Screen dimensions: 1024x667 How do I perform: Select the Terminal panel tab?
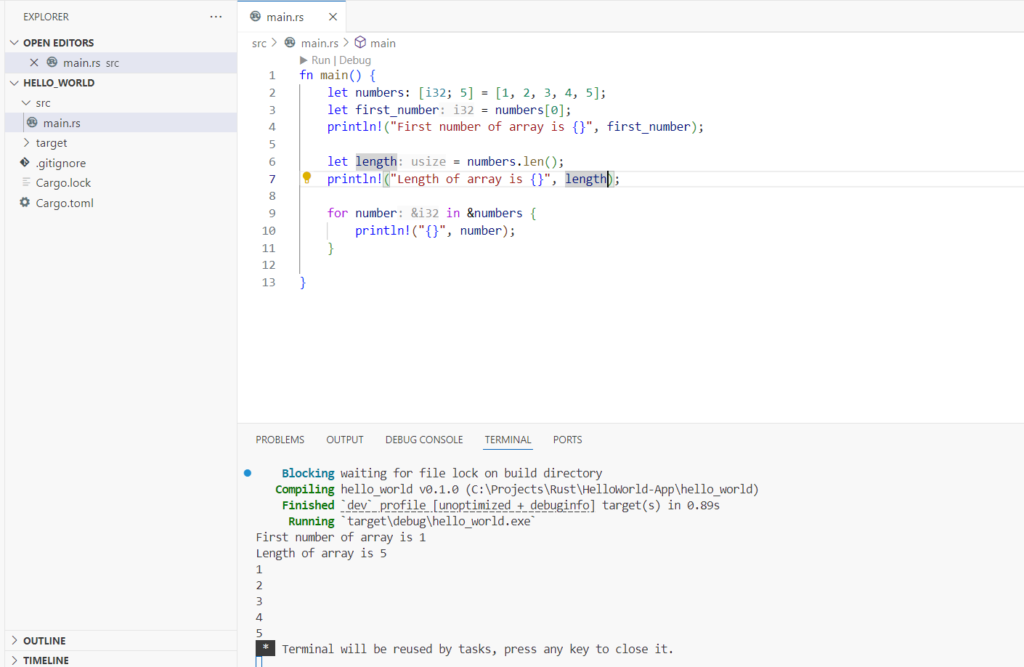tap(508, 440)
